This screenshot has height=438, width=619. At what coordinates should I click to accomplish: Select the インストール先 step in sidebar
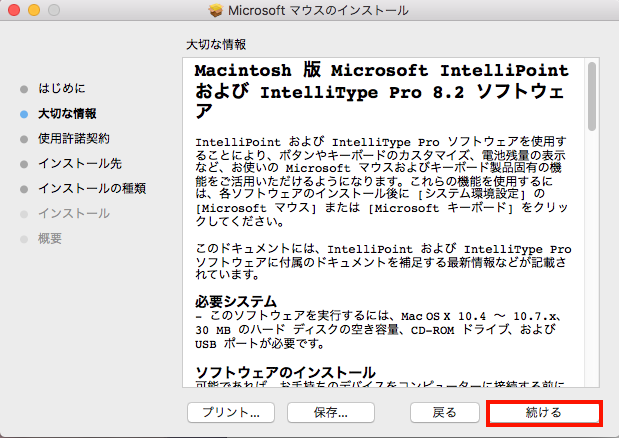point(80,164)
